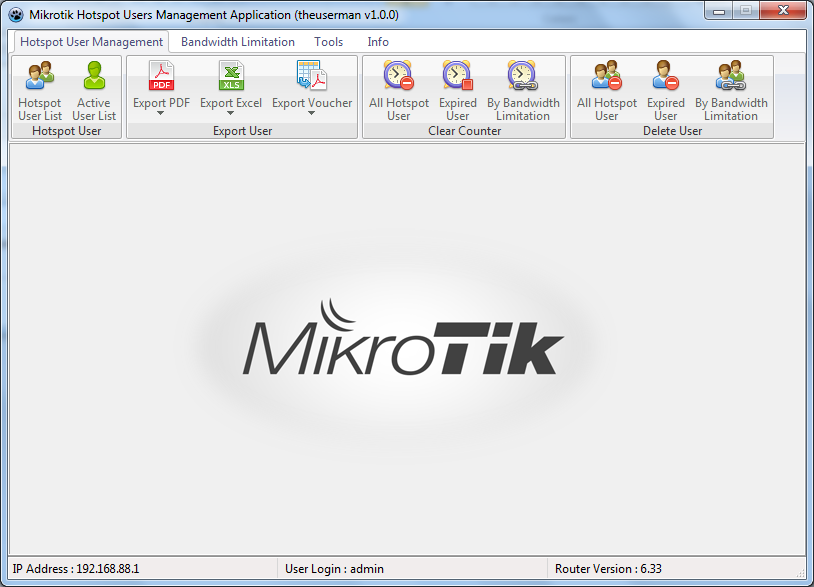Clear counter for All Hotspot User
Image resolution: width=814 pixels, height=587 pixels.
399,90
